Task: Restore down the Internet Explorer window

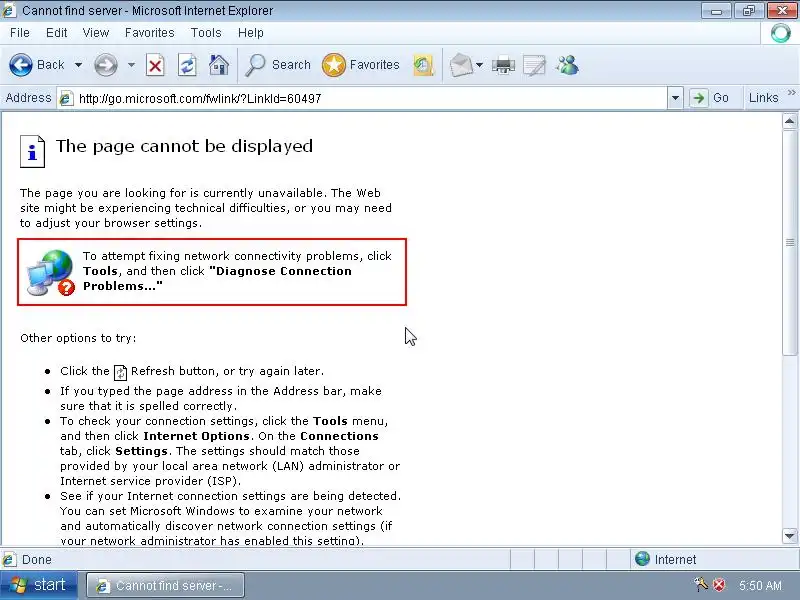Action: point(748,11)
